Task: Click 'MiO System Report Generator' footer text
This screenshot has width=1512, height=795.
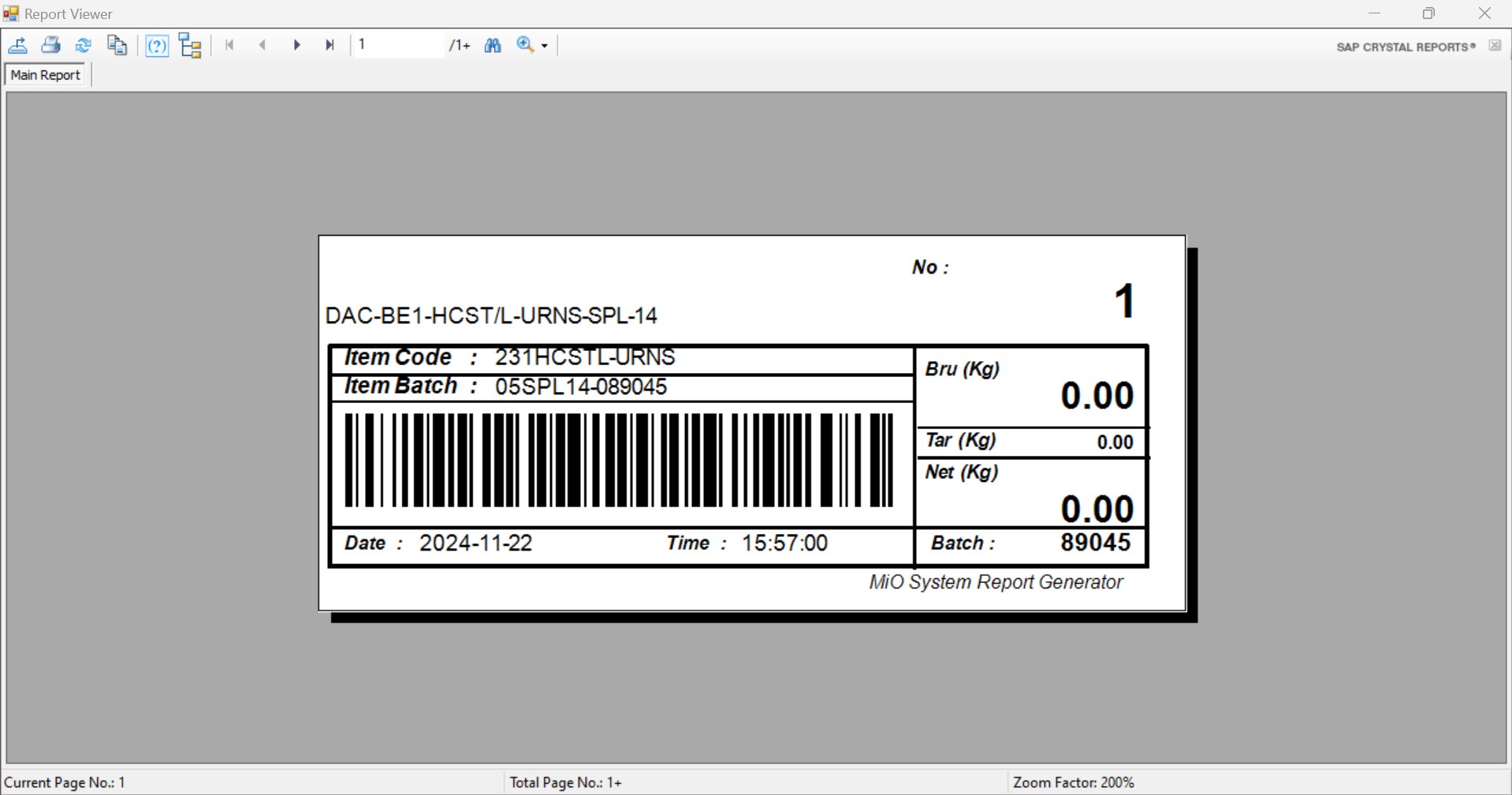Action: coord(996,582)
